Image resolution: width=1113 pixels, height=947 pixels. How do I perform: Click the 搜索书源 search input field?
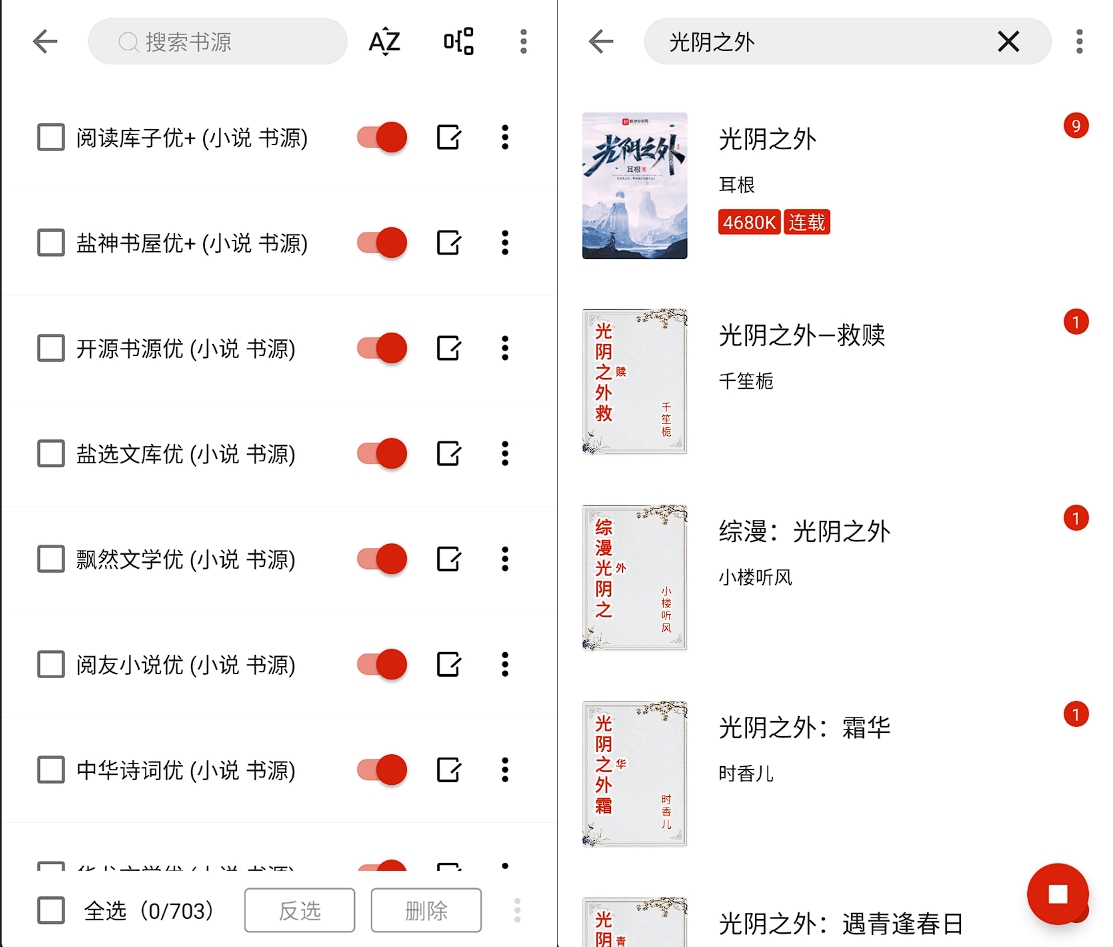[218, 41]
